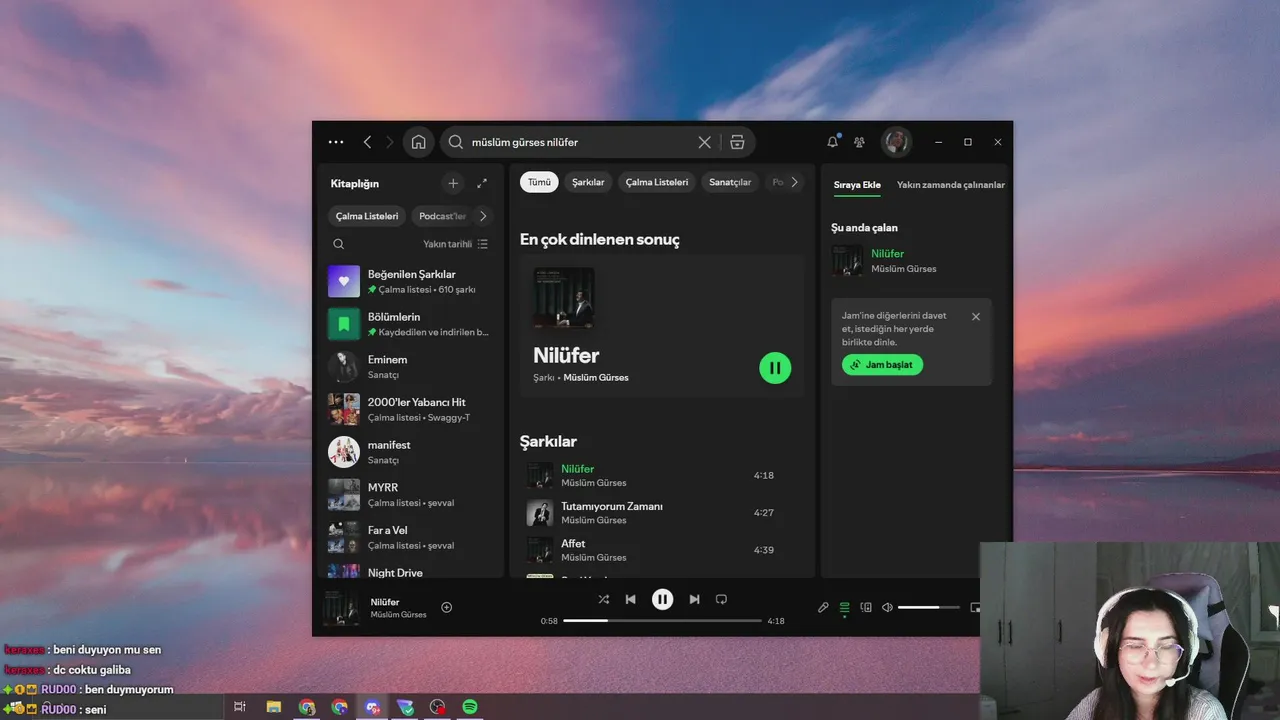Open Beğenilen Şarkılar playlist
The width and height of the screenshot is (1280, 720).
411,281
